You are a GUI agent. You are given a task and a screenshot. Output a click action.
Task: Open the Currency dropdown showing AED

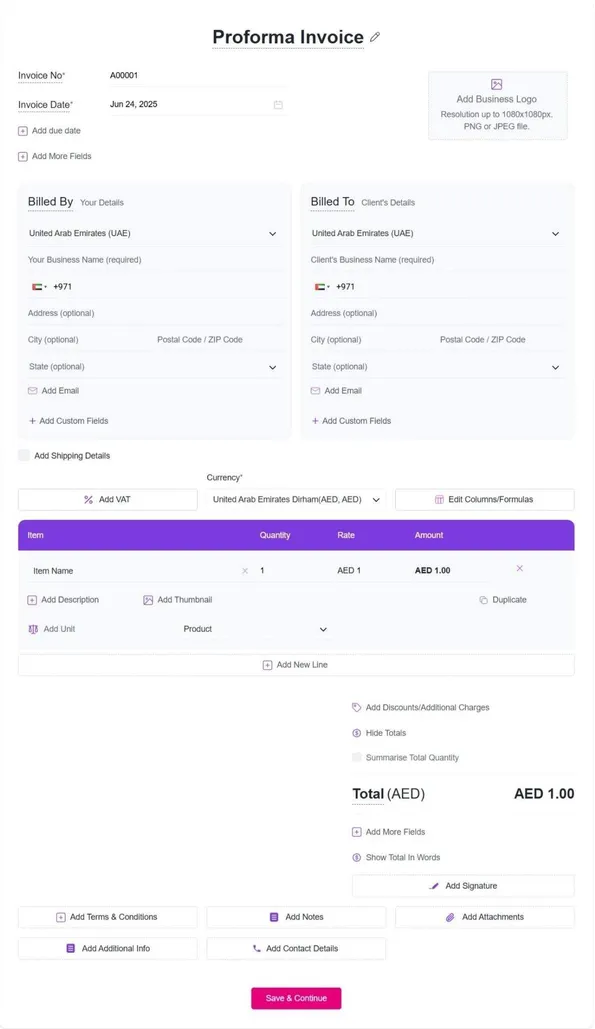pyautogui.click(x=296, y=499)
